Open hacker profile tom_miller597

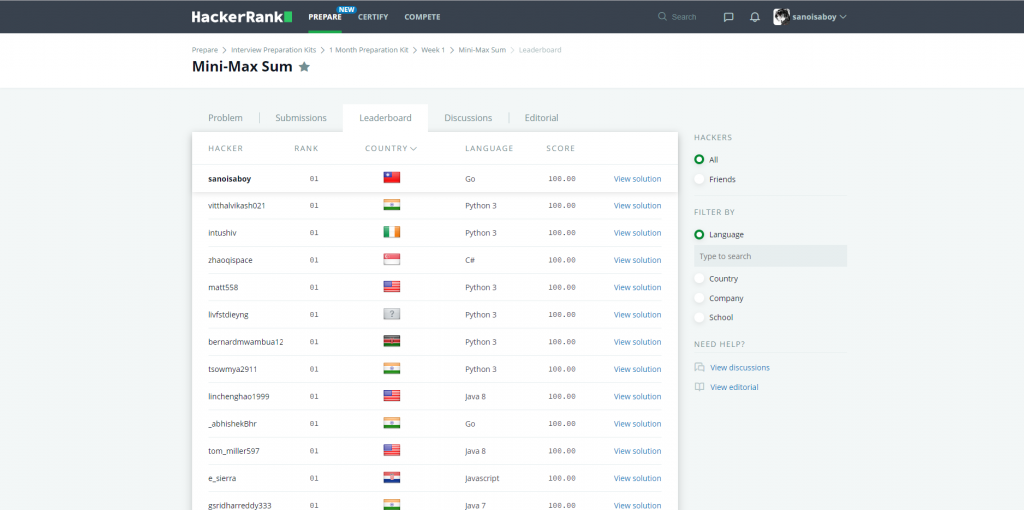pos(233,451)
